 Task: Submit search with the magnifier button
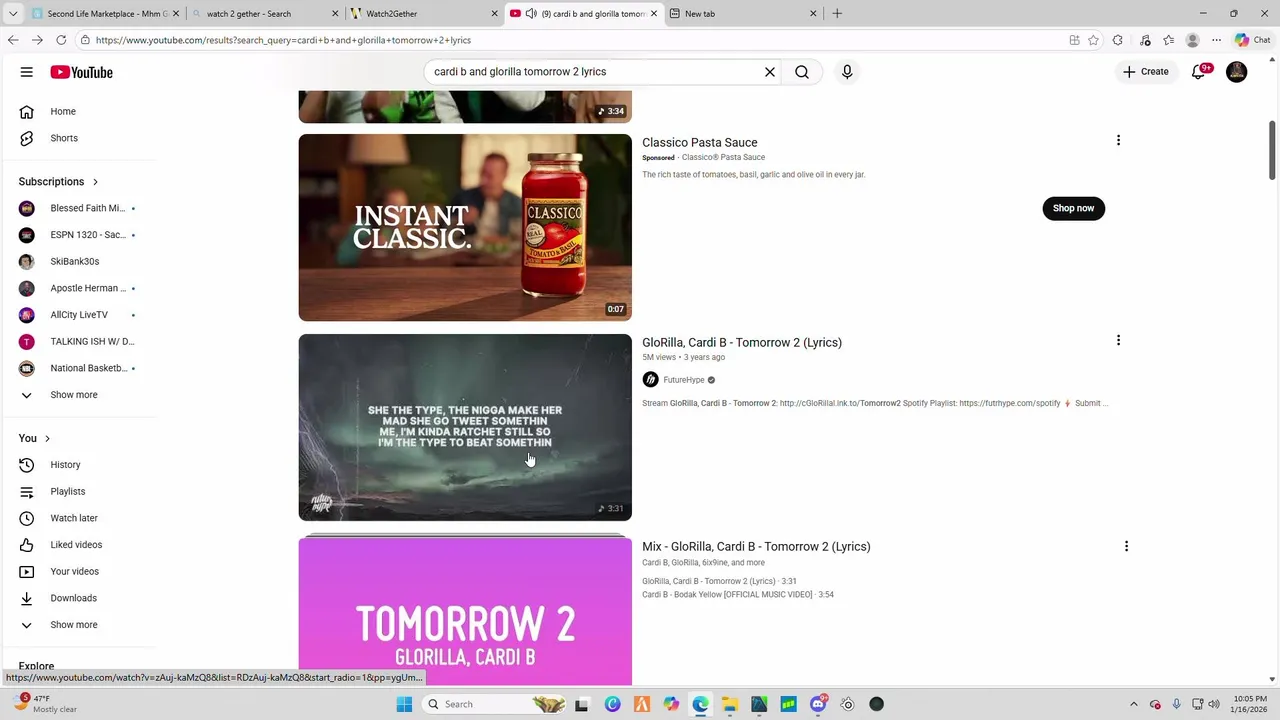(802, 72)
